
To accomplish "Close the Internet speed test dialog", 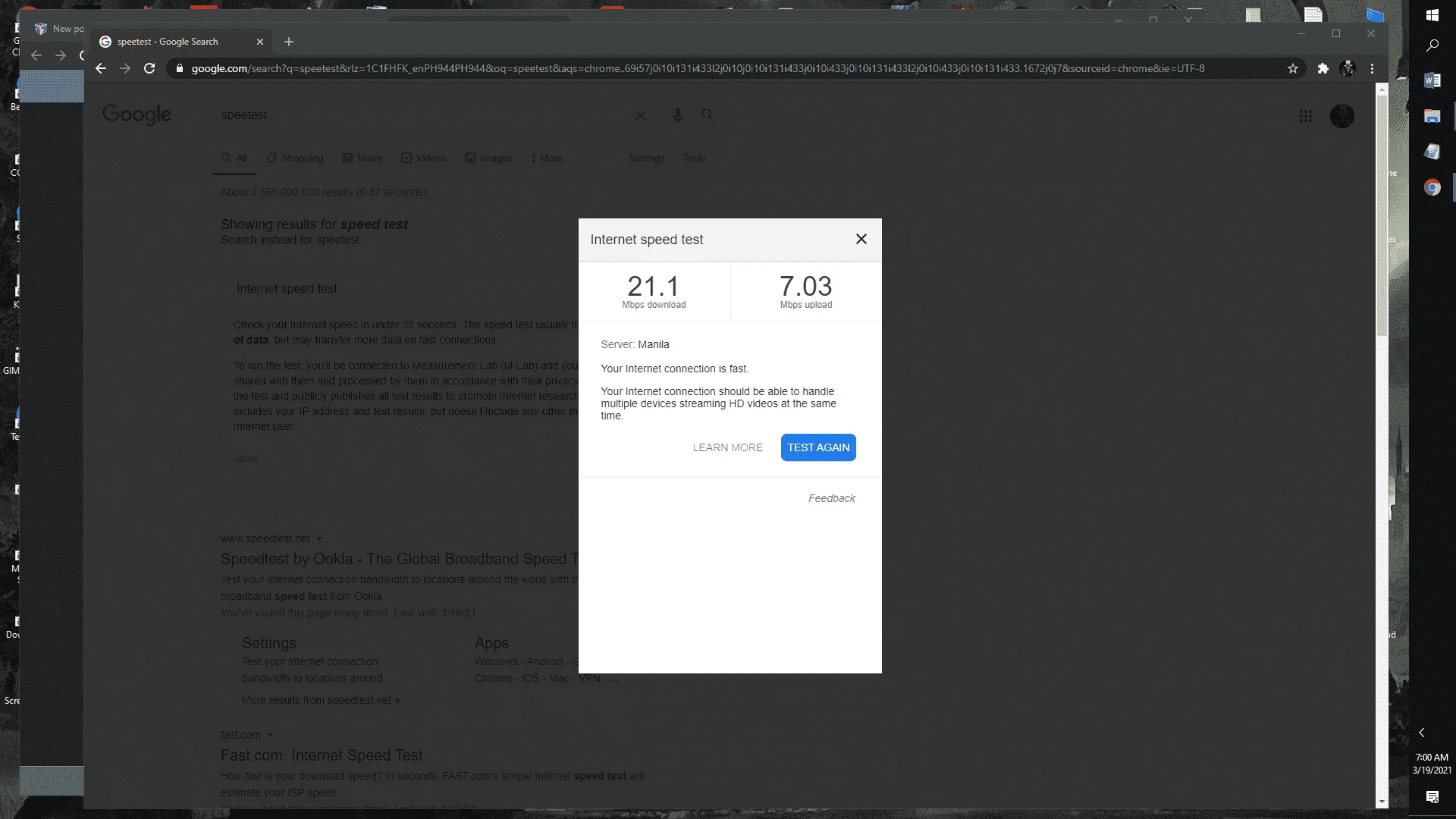I will 861,239.
